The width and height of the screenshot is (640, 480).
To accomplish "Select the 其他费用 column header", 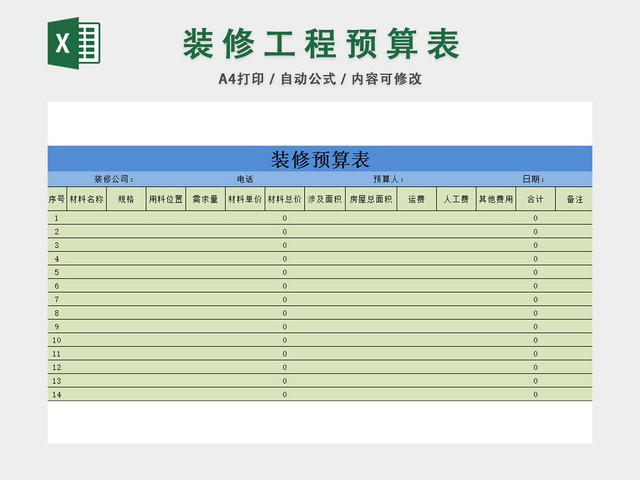I will click(x=496, y=199).
